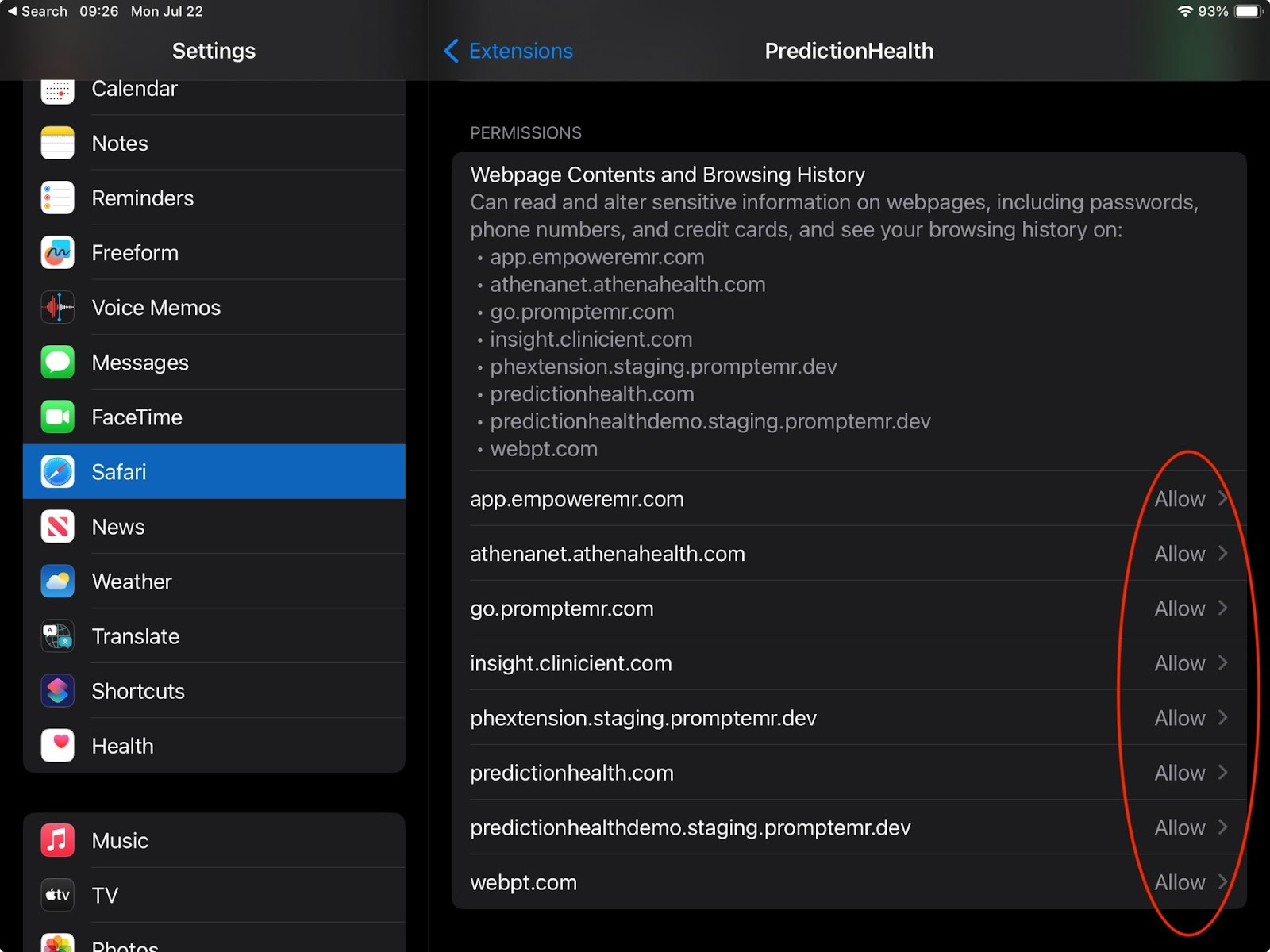Select Music in the sidebar

click(x=214, y=839)
